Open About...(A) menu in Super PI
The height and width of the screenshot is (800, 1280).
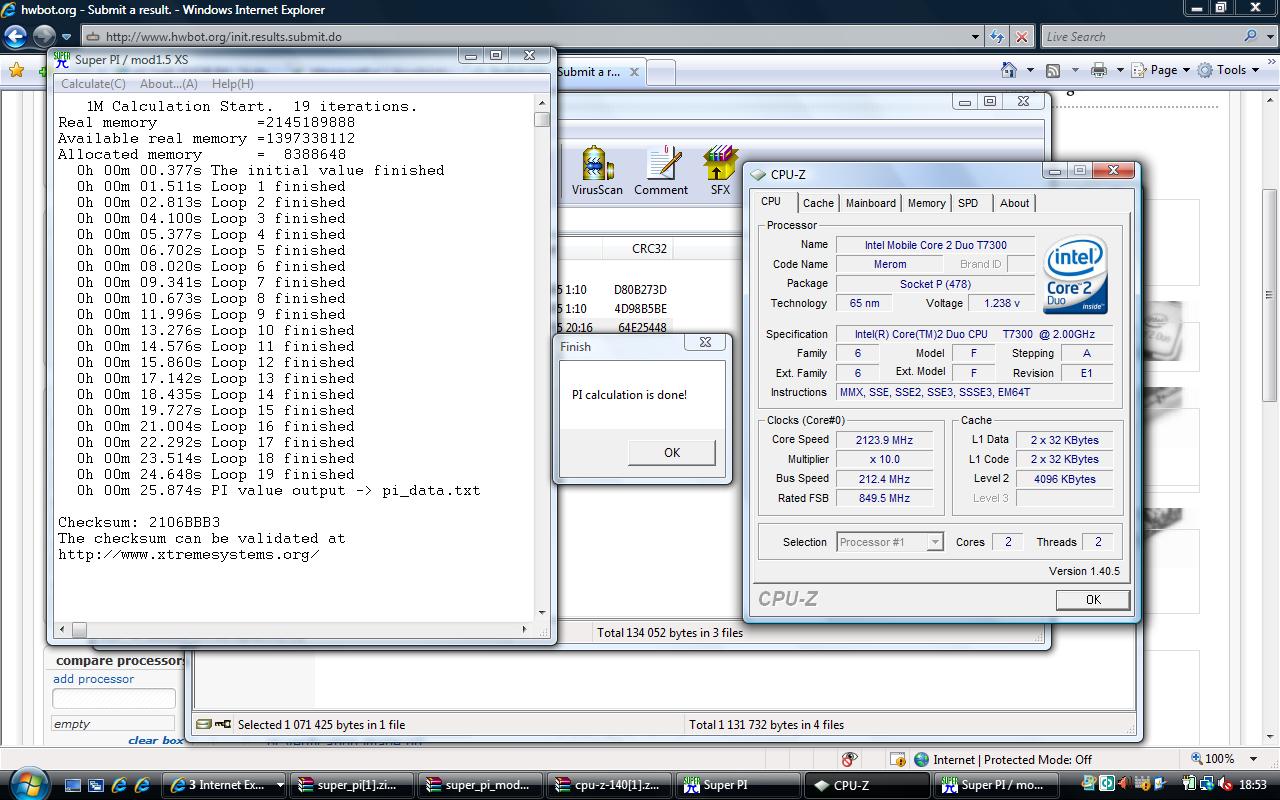tap(168, 84)
